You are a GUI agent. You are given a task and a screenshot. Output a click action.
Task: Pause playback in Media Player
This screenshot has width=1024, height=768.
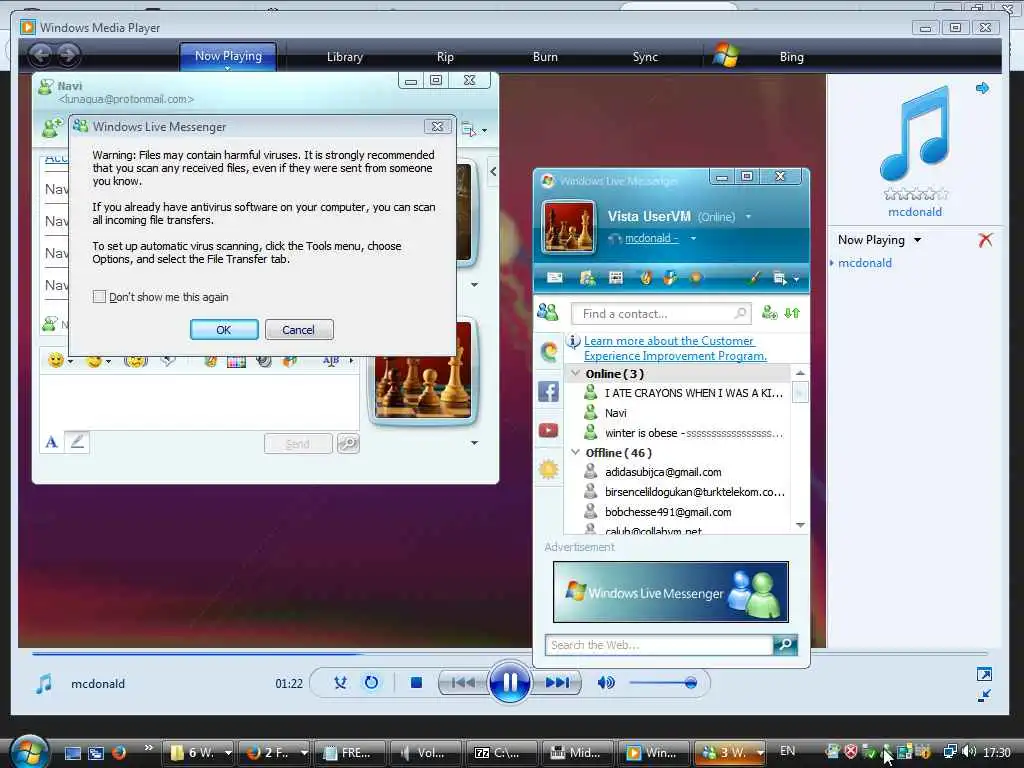point(509,682)
